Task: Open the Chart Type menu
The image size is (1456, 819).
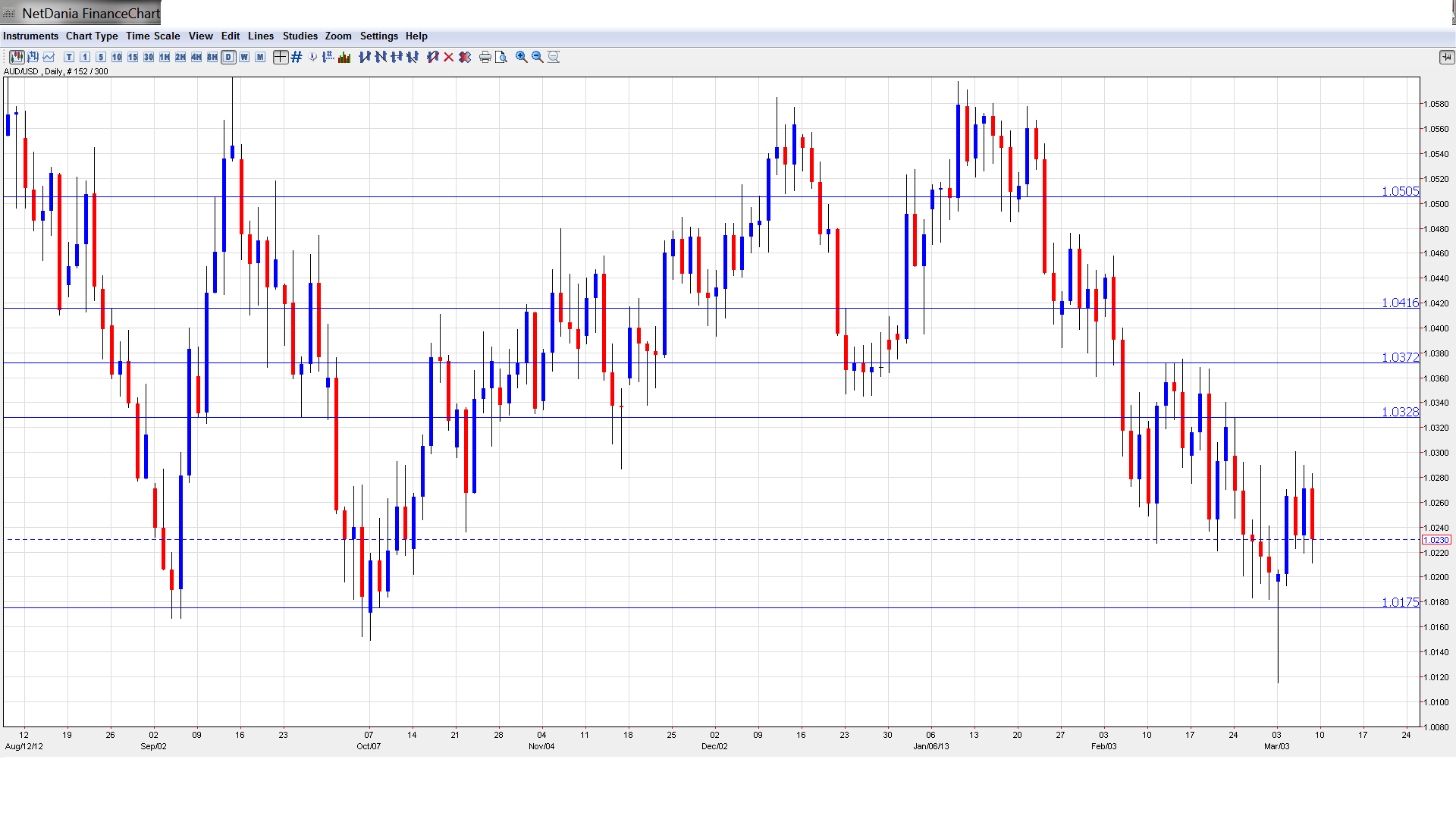Action: point(92,36)
